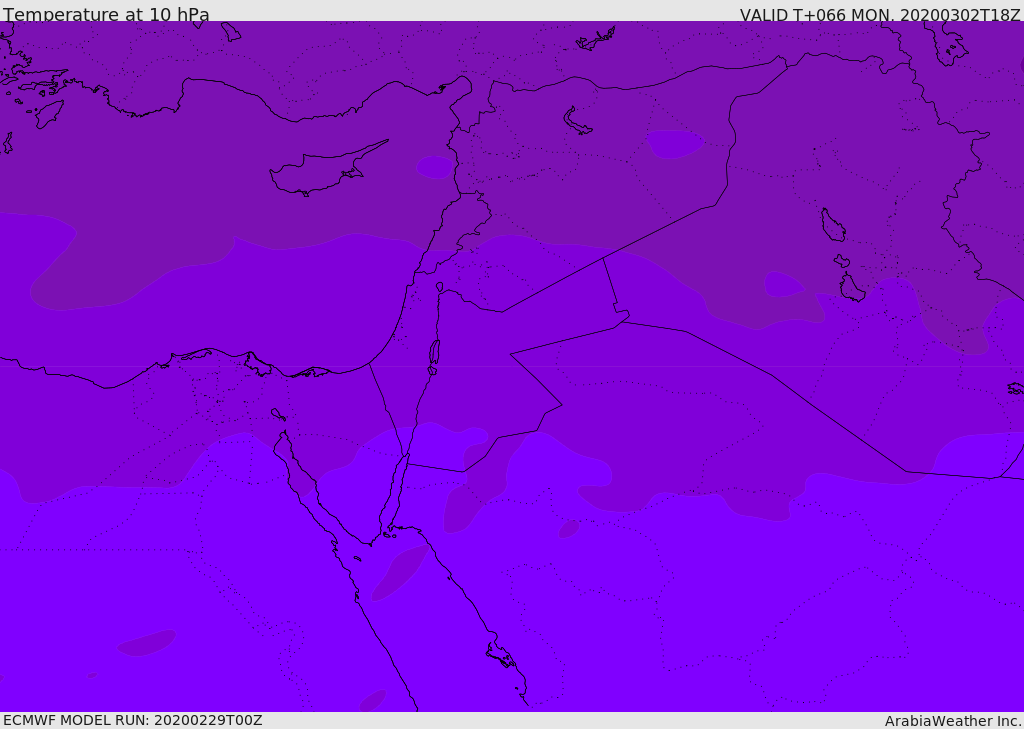Image resolution: width=1024 pixels, height=729 pixels.
Task: Click the 'ArabiaWeather Inc' credit text
Action: point(952,721)
